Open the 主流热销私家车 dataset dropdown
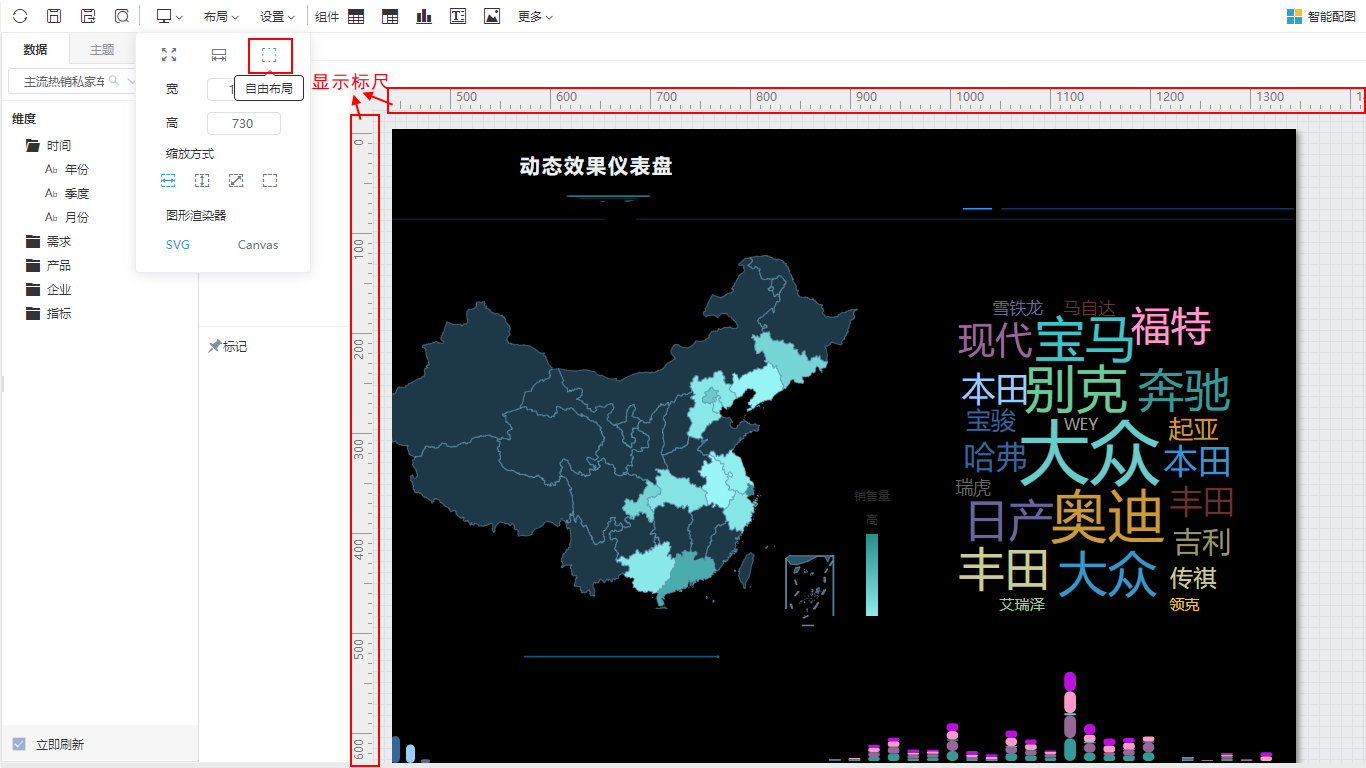This screenshot has height=768, width=1366. tap(70, 81)
